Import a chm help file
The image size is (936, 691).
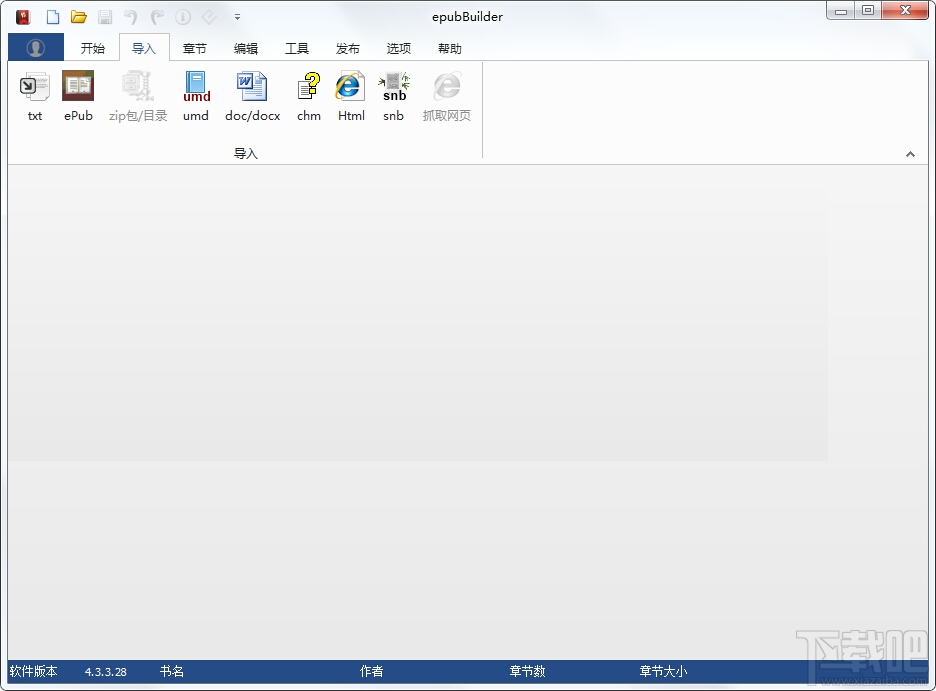tap(309, 97)
